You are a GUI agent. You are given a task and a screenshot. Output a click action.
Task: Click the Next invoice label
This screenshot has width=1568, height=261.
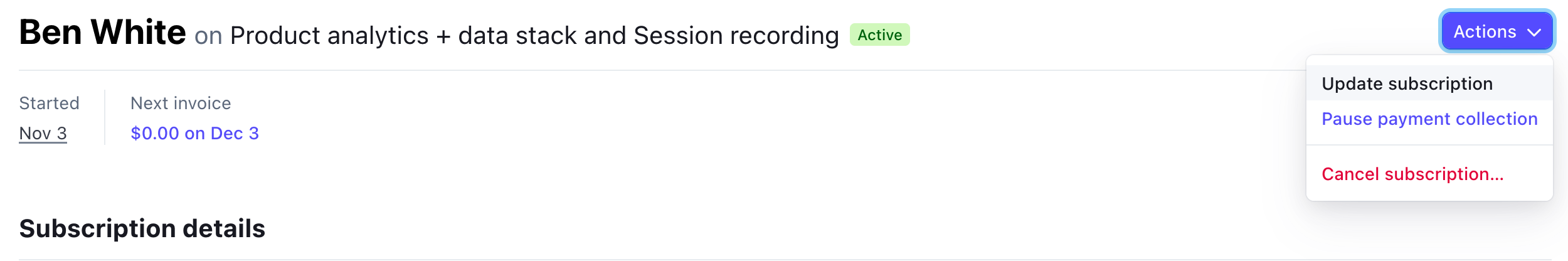tap(181, 103)
